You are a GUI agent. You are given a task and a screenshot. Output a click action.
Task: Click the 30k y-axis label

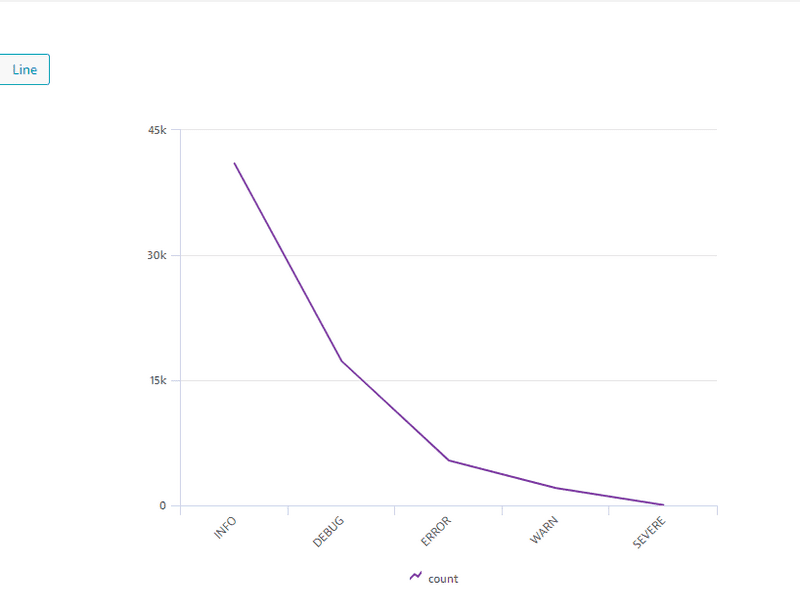pos(157,255)
